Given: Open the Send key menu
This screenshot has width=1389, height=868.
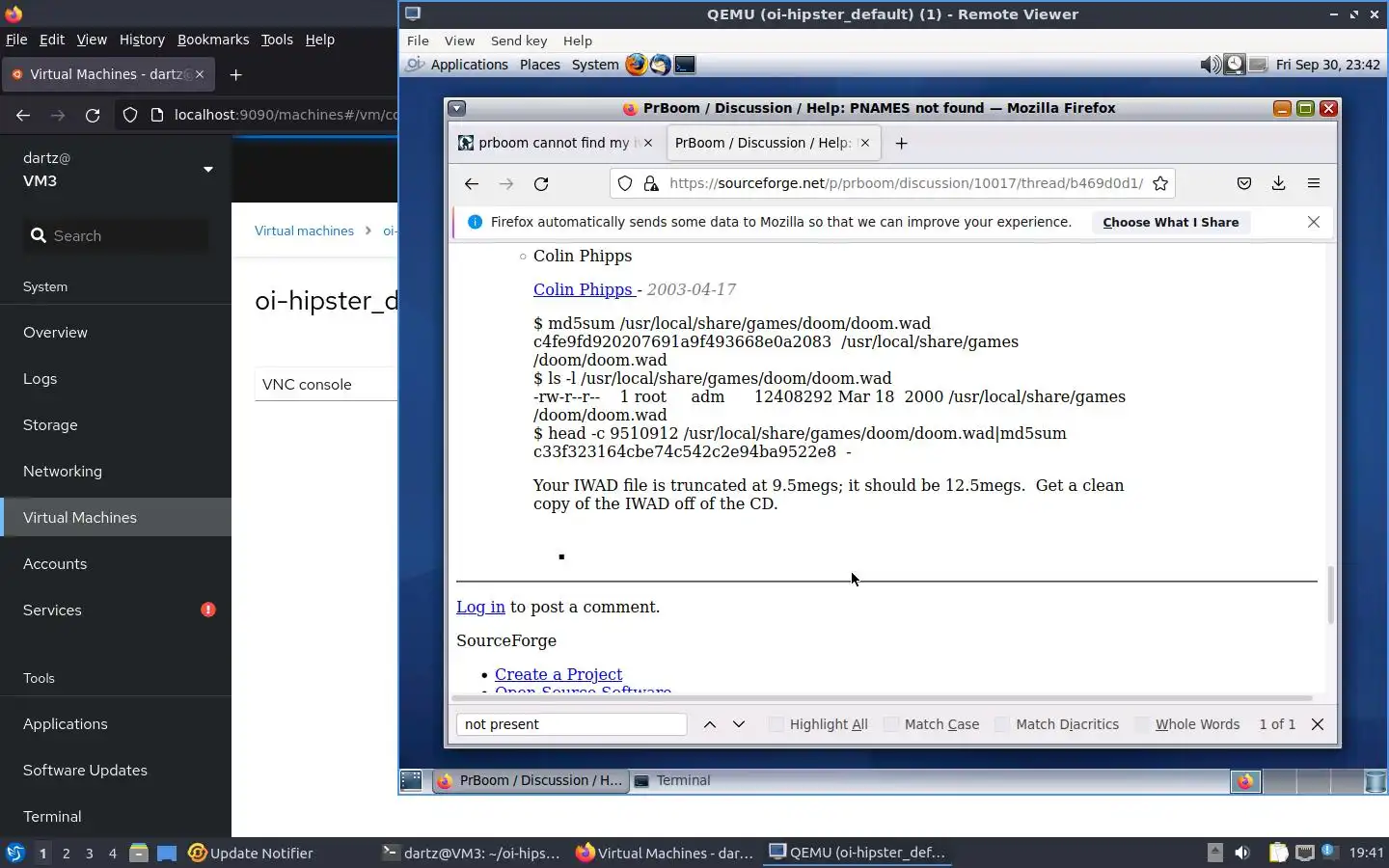Looking at the screenshot, I should [x=519, y=41].
